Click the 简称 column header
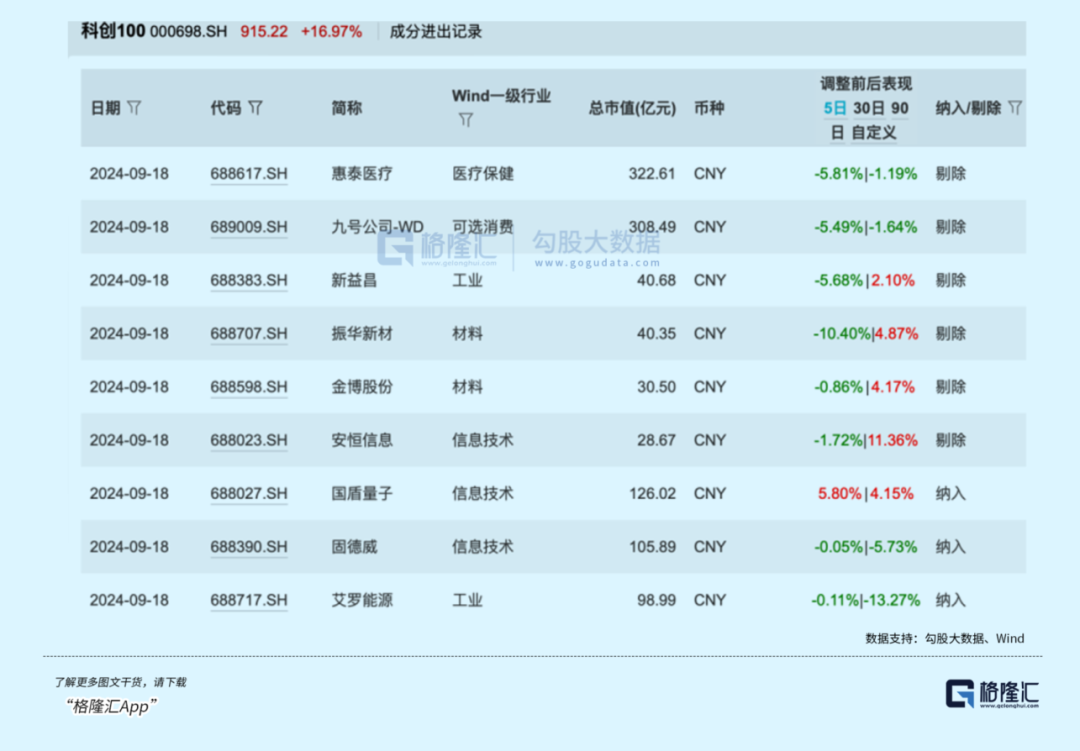The height and width of the screenshot is (751, 1080). [x=346, y=108]
